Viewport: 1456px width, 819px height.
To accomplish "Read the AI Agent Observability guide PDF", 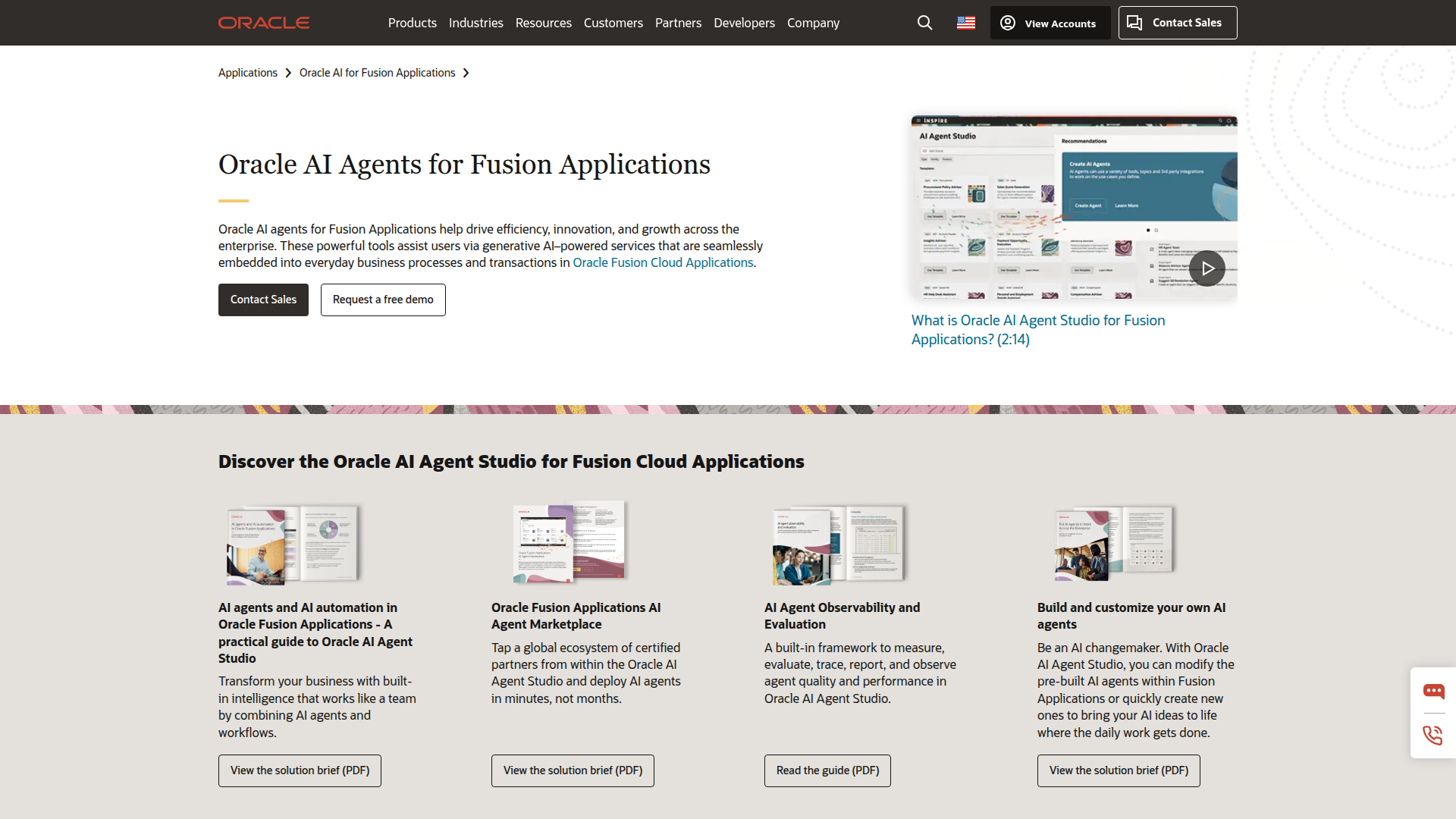I will click(x=827, y=770).
